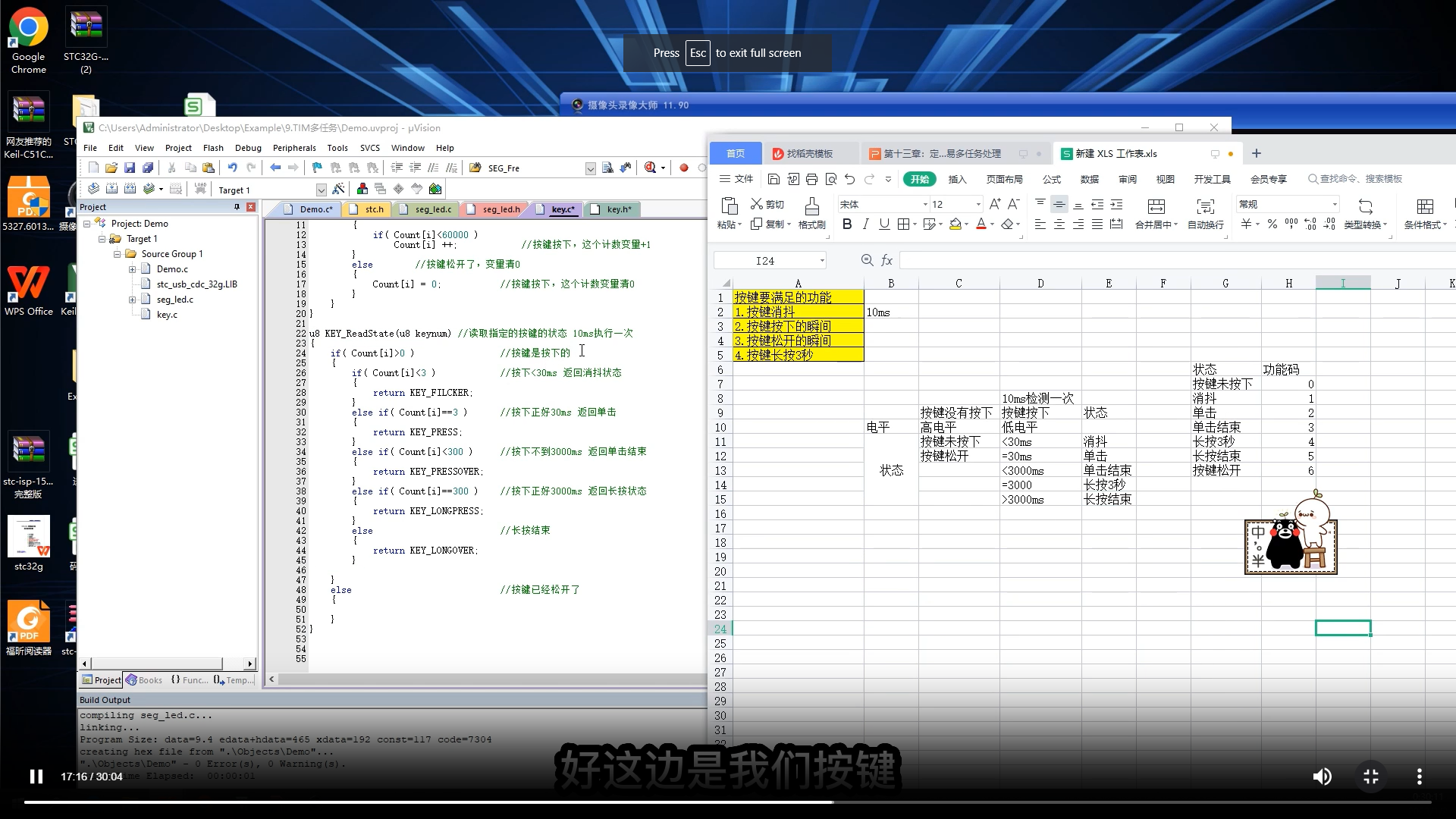This screenshot has width=1456, height=819.
Task: Click the new tab plus button in WPS
Action: 1257,153
